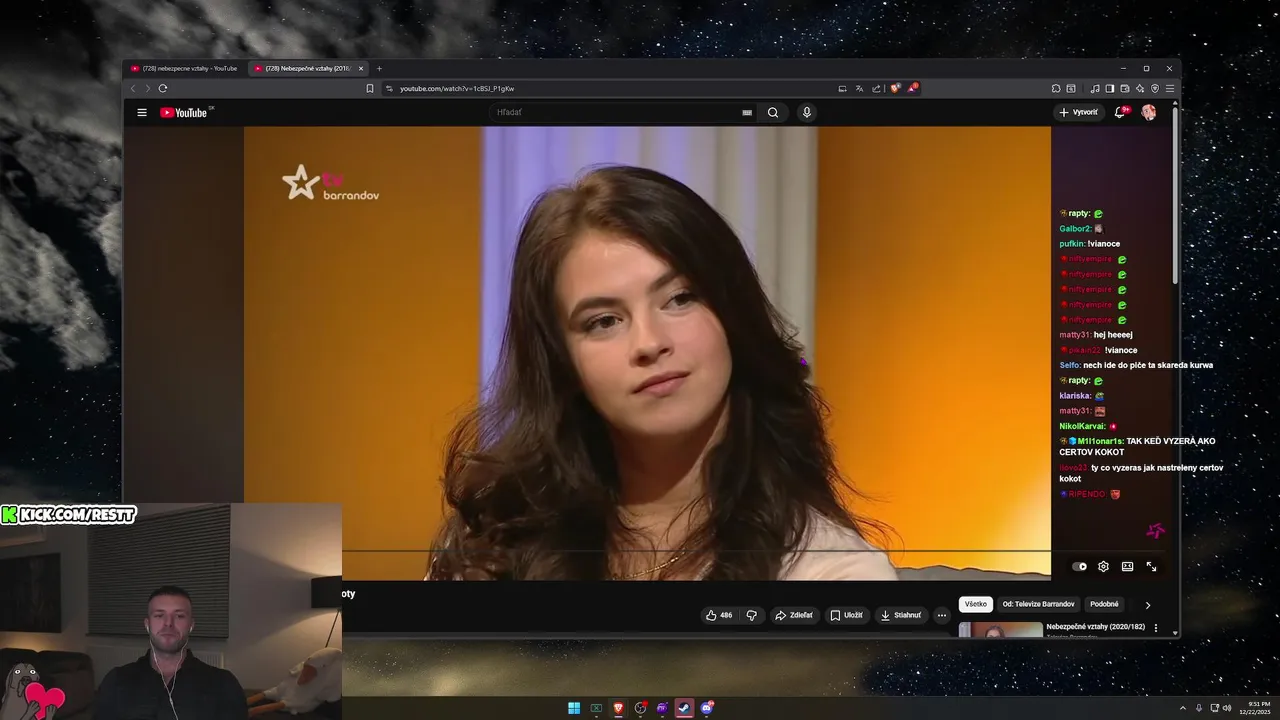Click the sidebar panel icon in browser toolbar

point(1110,88)
